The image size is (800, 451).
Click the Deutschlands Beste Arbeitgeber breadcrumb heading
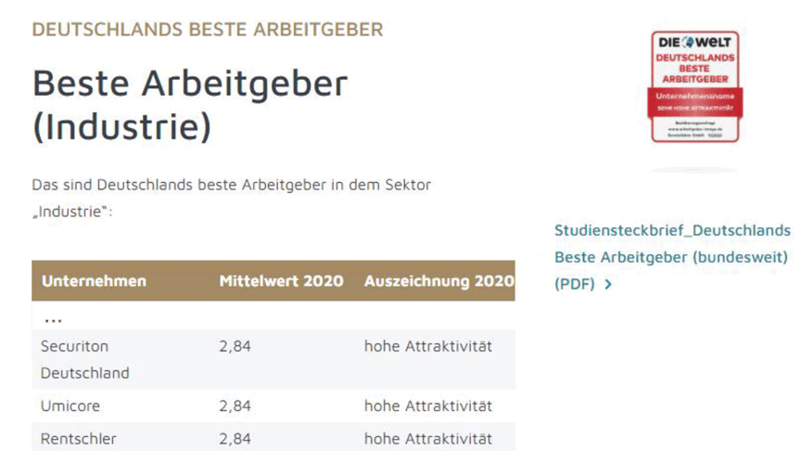(x=207, y=30)
